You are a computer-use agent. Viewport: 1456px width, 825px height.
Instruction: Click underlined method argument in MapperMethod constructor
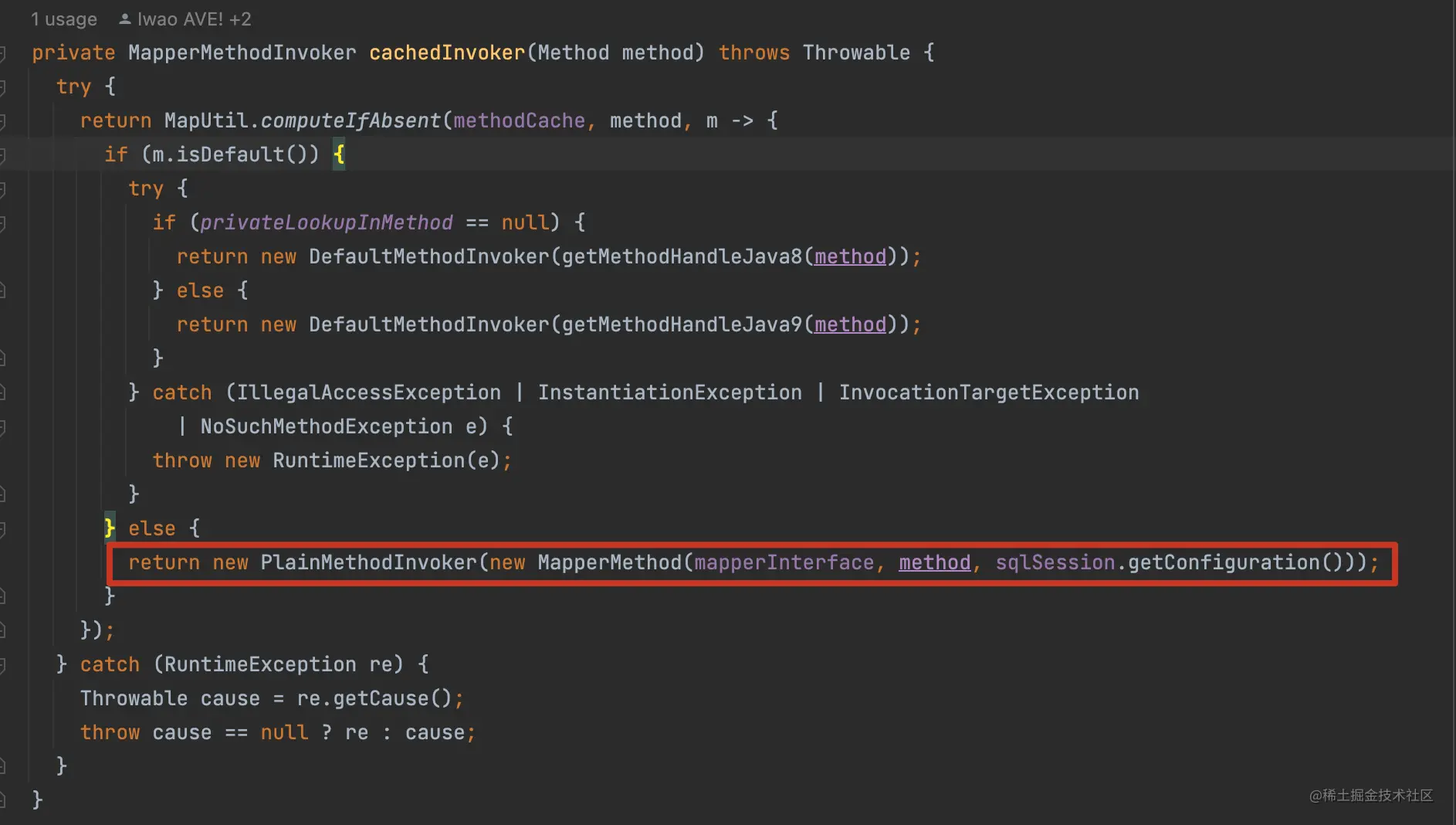pos(934,563)
